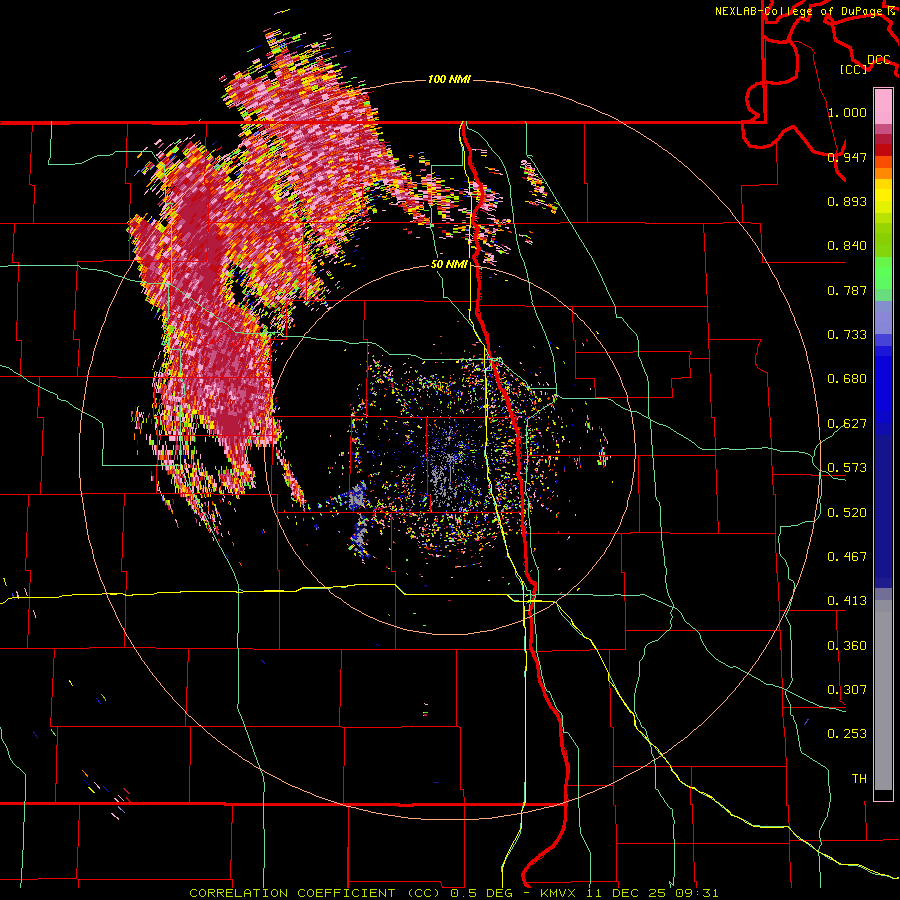Click the 0.413 scale value

[847, 601]
